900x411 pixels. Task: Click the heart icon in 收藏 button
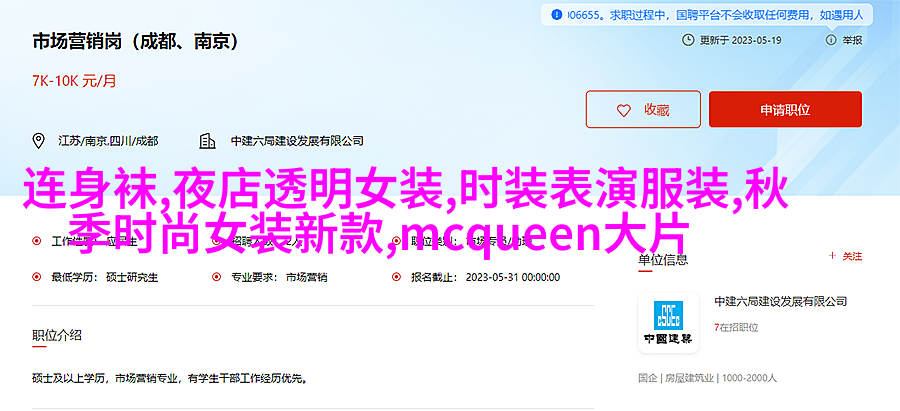[623, 110]
